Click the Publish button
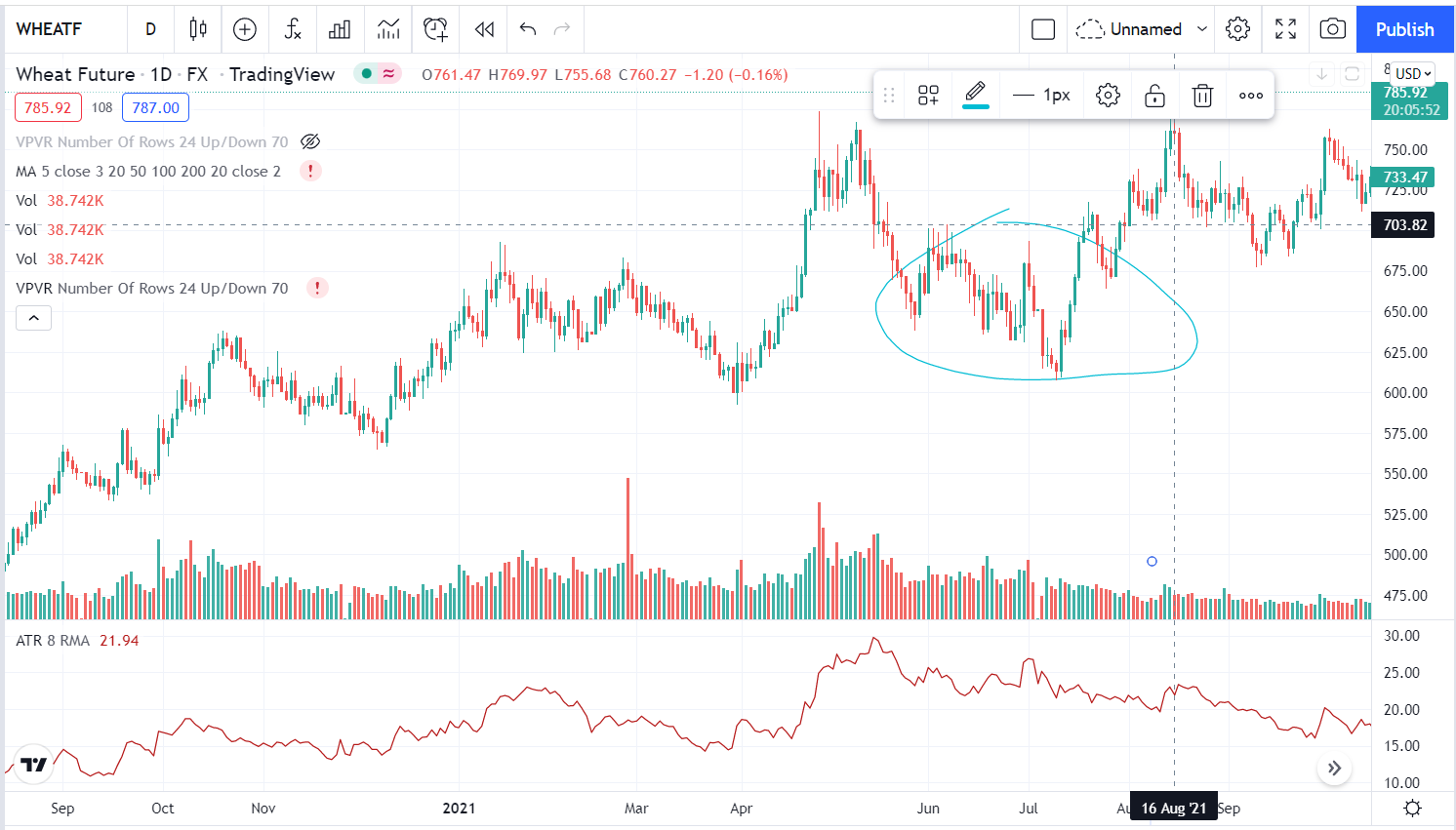Viewport: 1456px width, 830px height. [x=1405, y=29]
